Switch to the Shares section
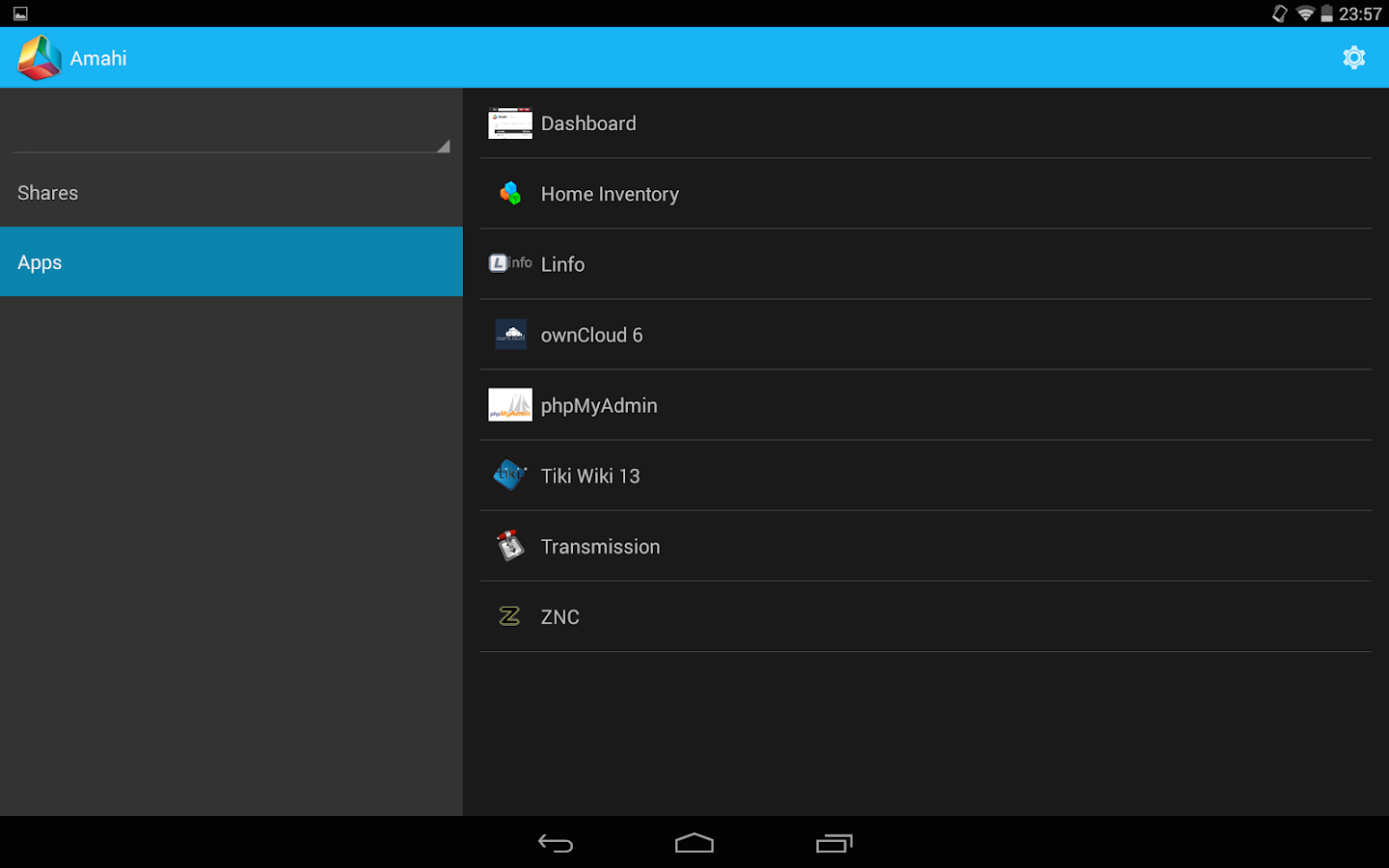 tap(231, 193)
